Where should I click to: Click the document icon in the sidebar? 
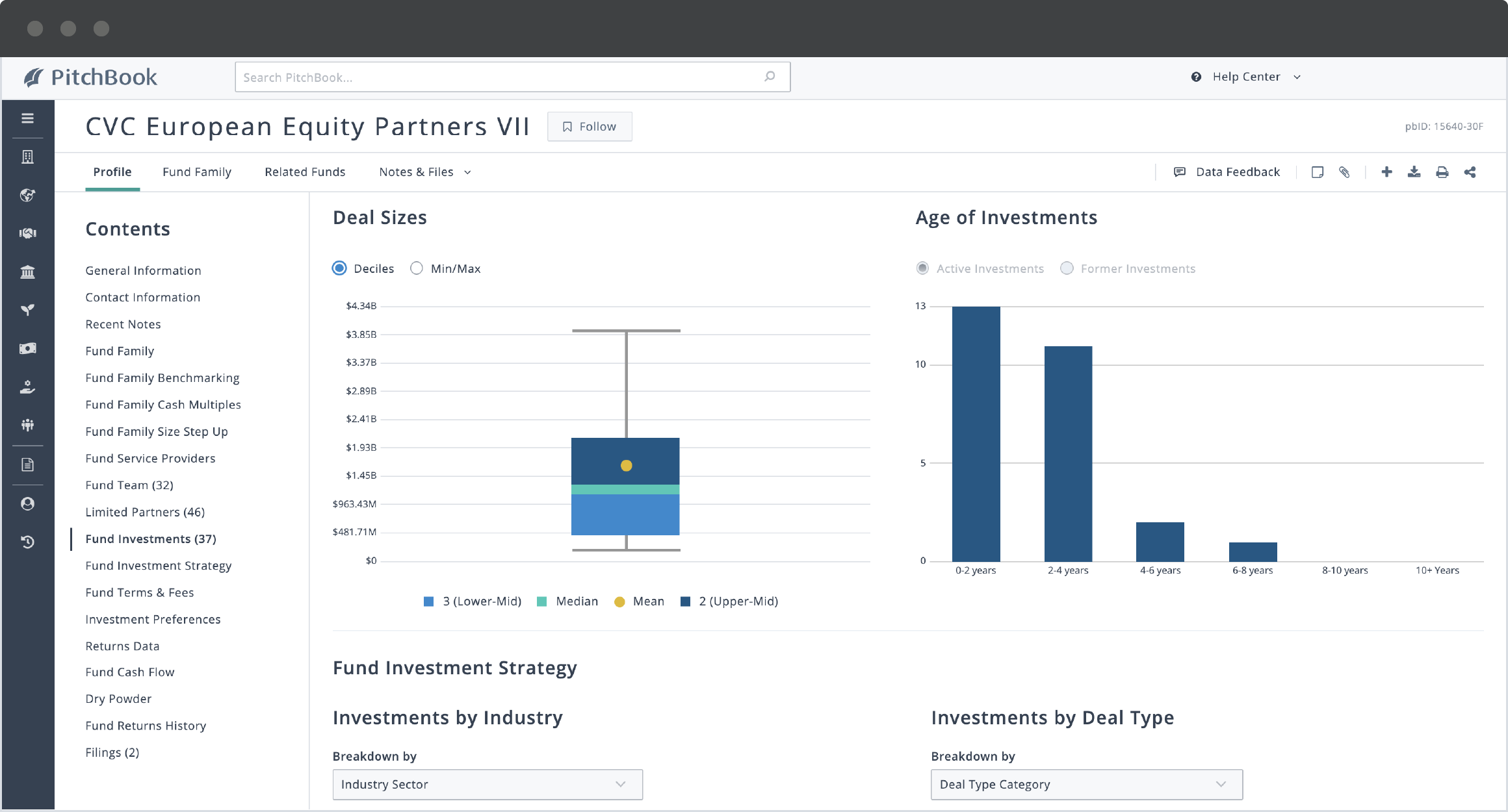pyautogui.click(x=27, y=464)
